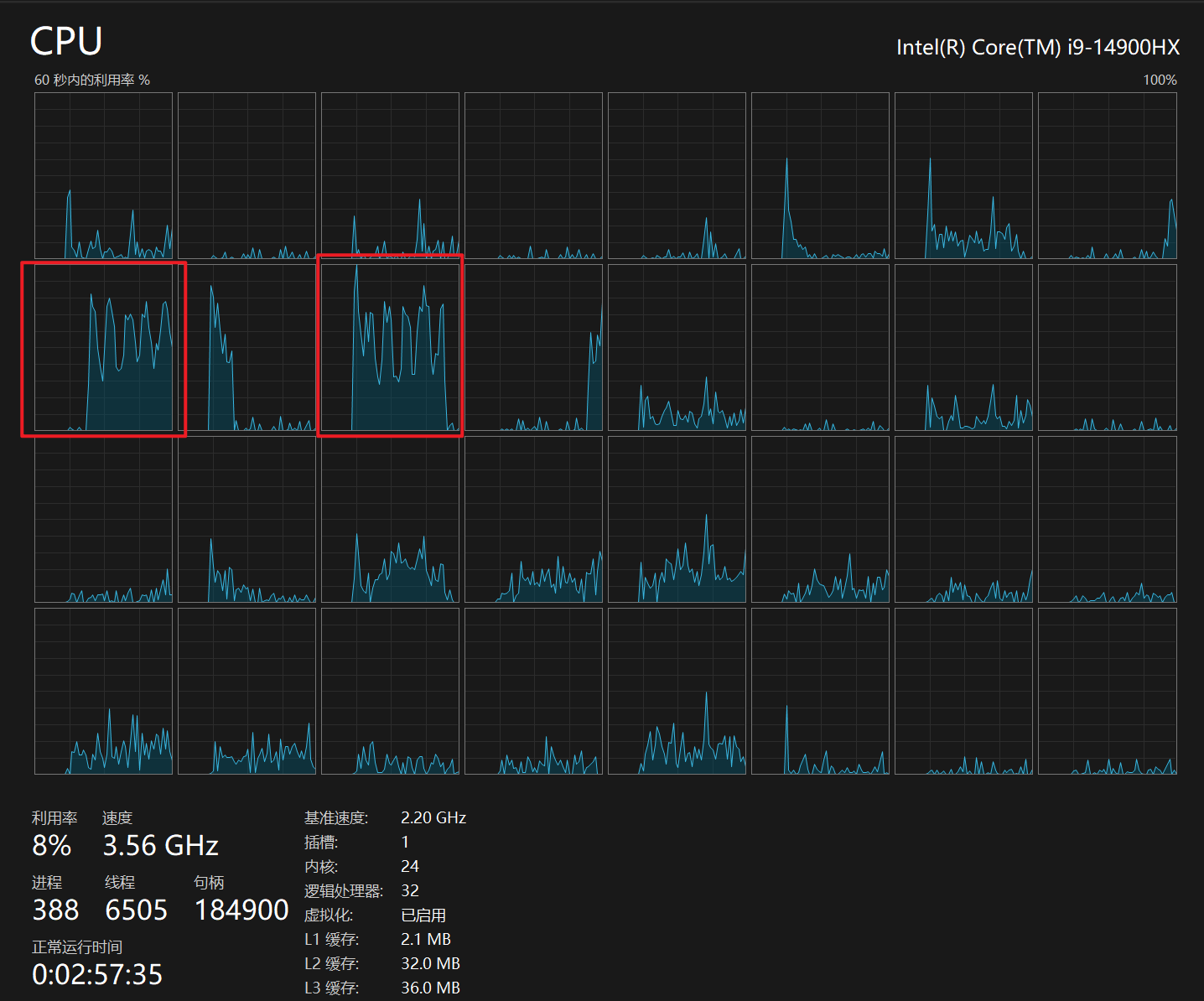
Task: Click the "6505" threads count
Action: pos(136,910)
